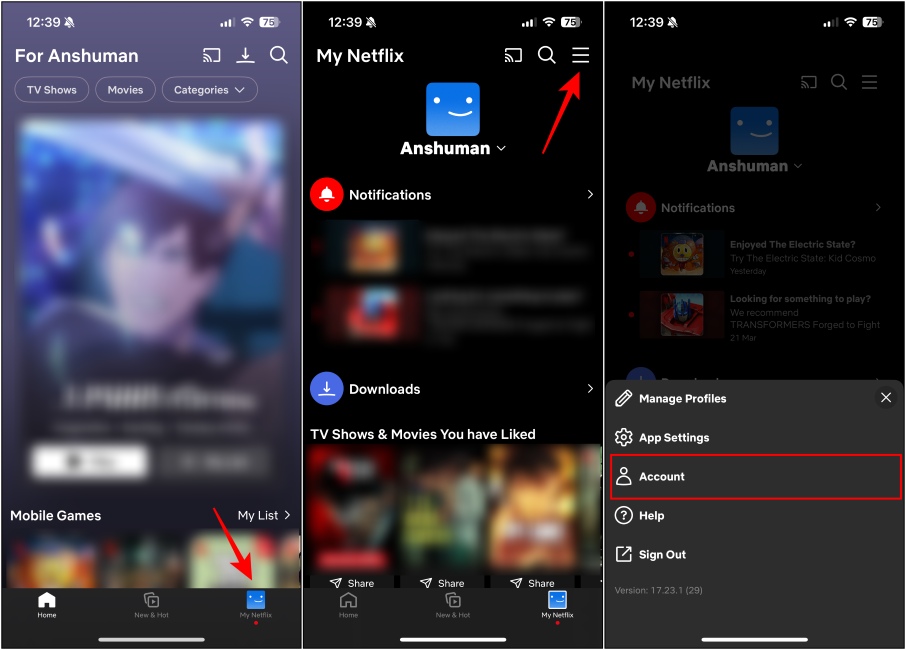Click the TV Shows filter chip
906x650 pixels.
tap(51, 89)
